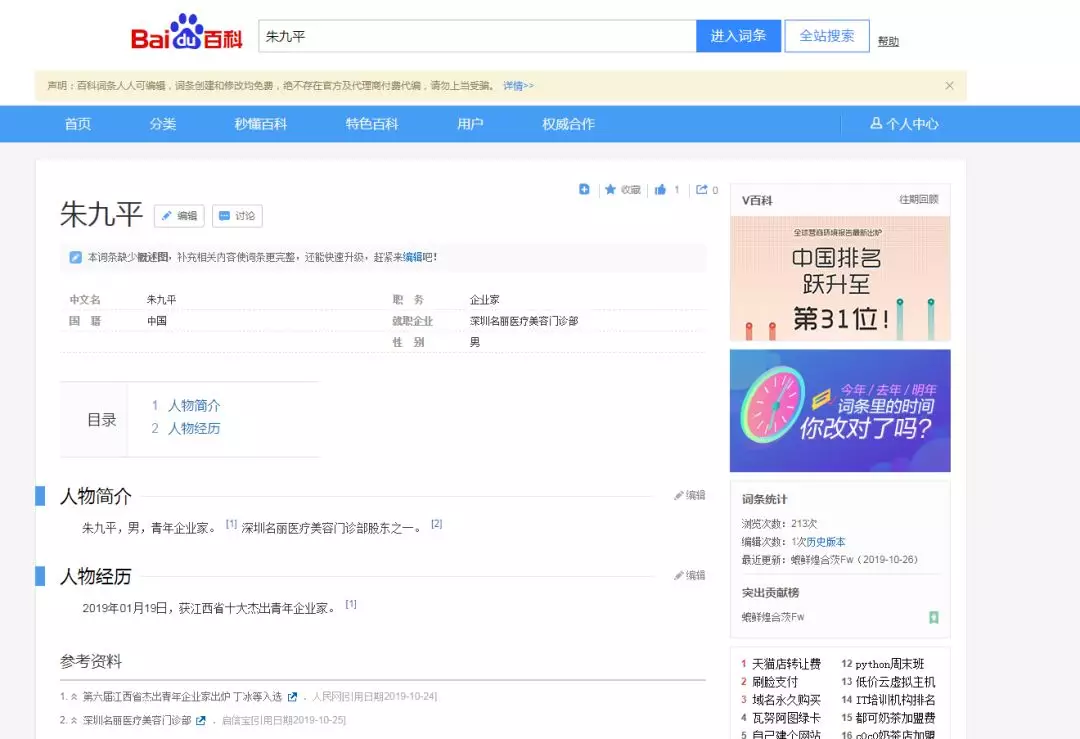This screenshot has height=739, width=1080.
Task: Open the 讨论 discussion button
Action: pyautogui.click(x=237, y=216)
